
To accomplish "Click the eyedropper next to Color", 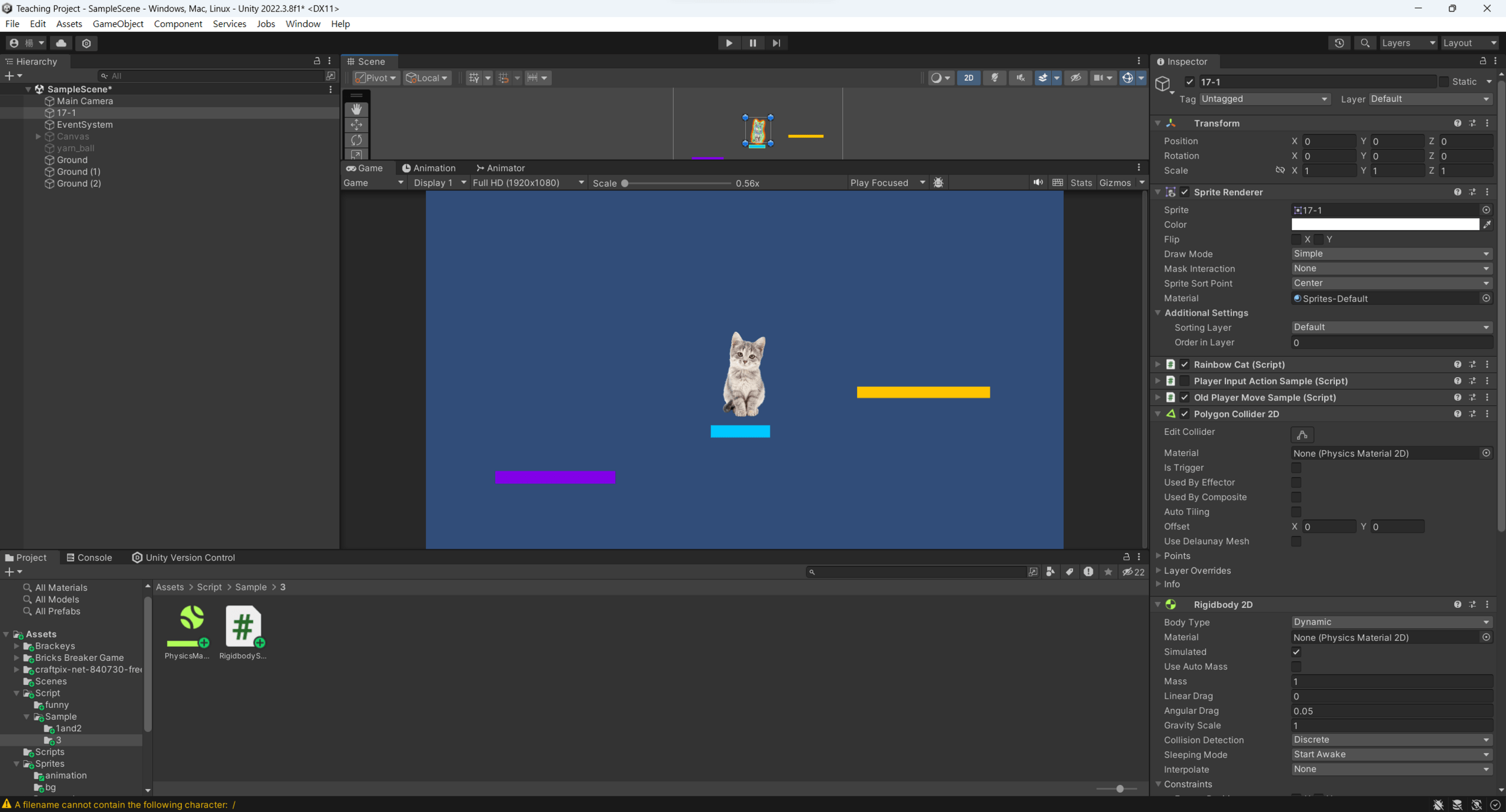I will coord(1487,225).
